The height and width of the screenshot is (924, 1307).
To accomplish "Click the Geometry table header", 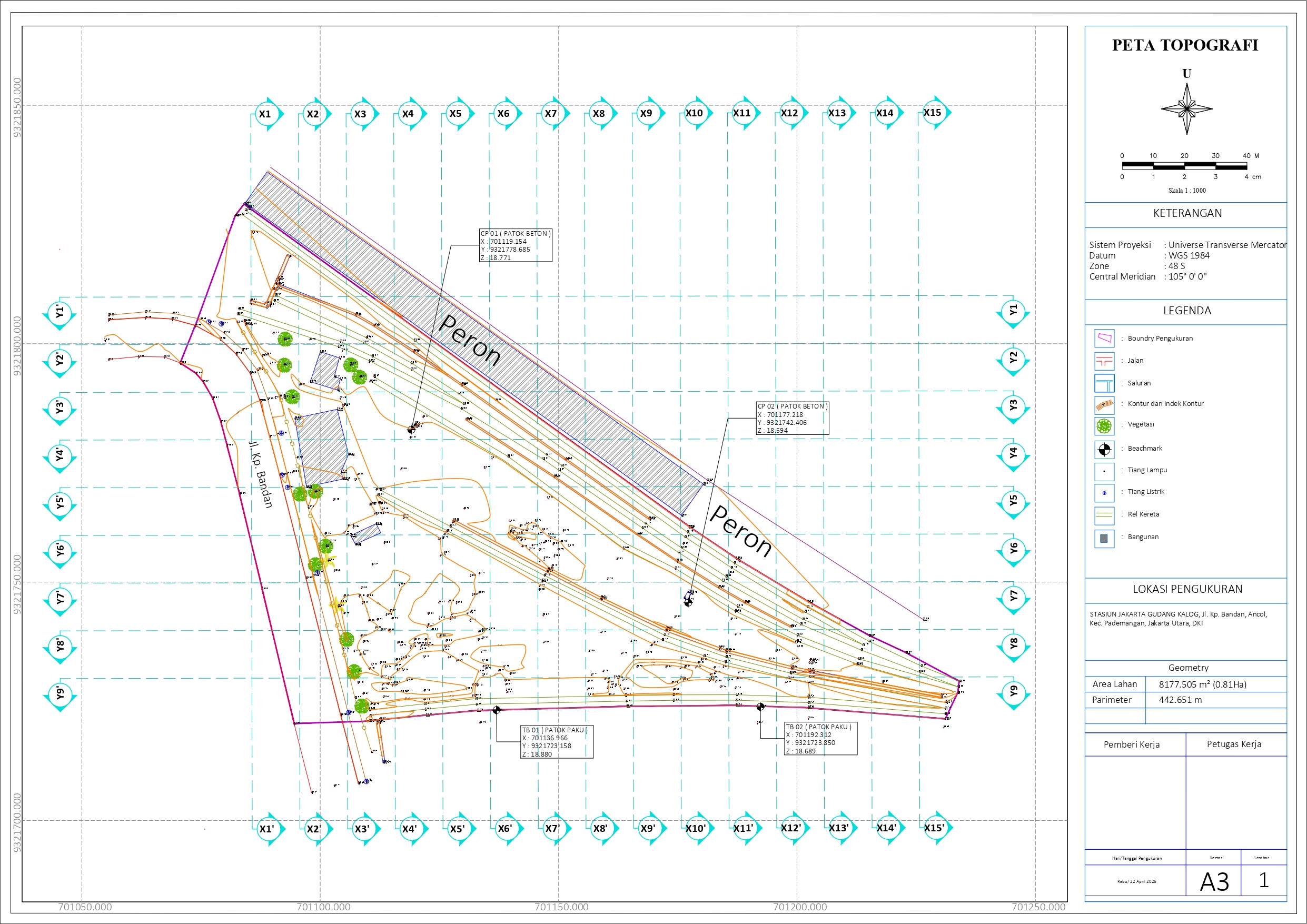I will [1188, 668].
